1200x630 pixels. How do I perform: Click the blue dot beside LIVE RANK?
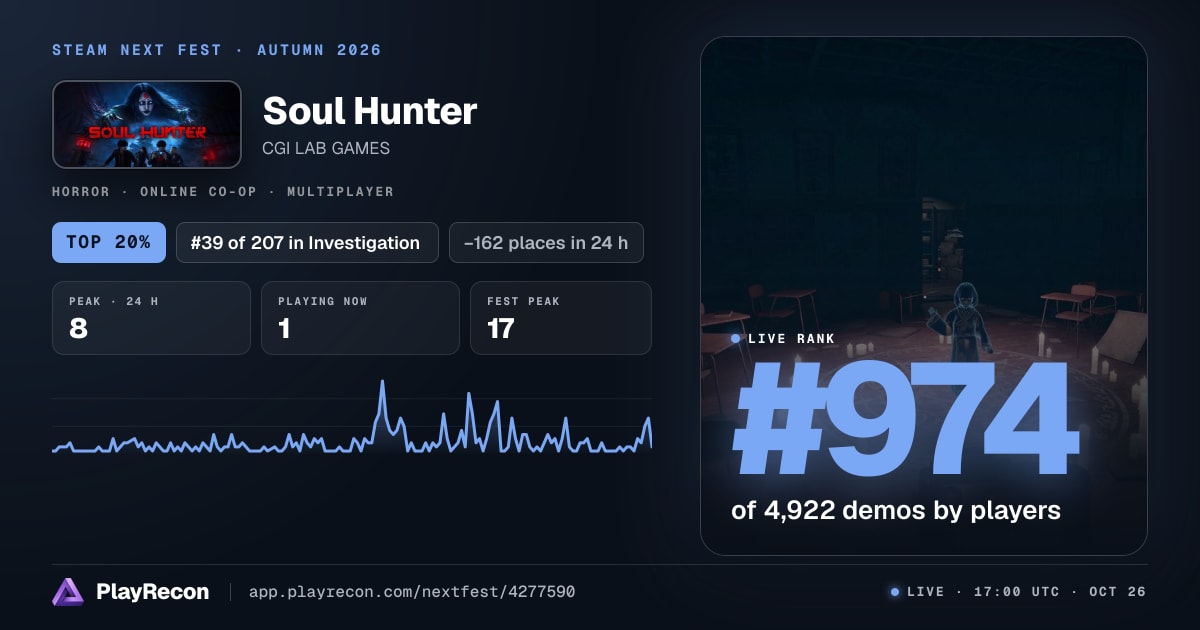tap(736, 339)
